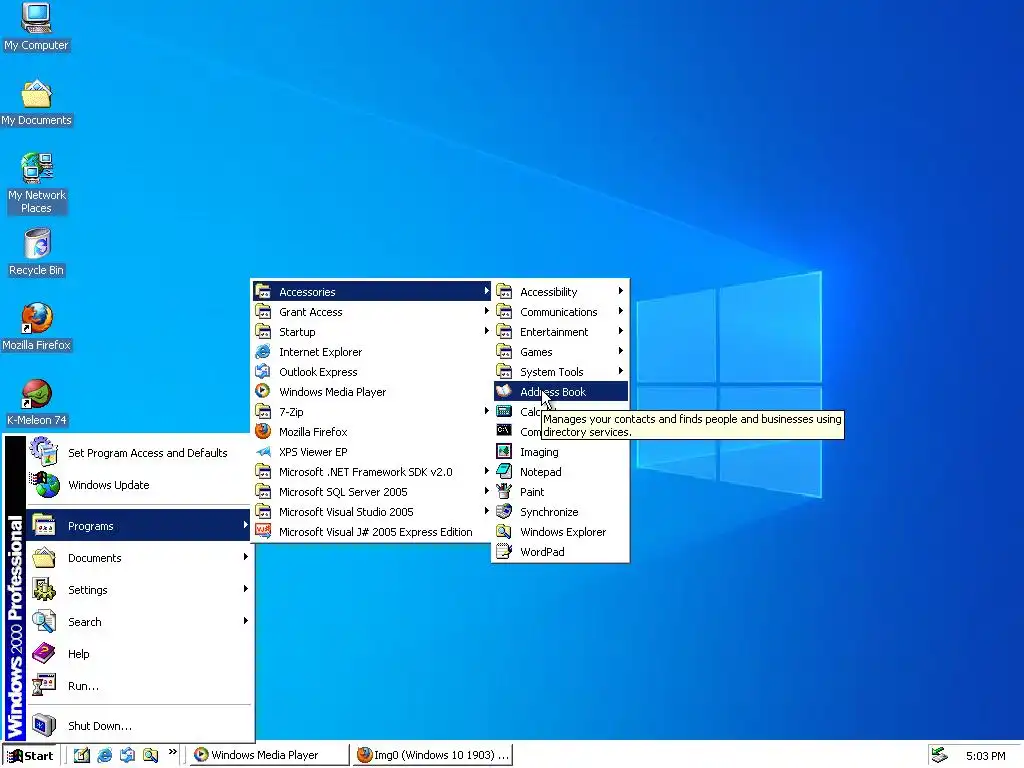The width and height of the screenshot is (1024, 768).
Task: Launch Windows Media Player from Programs menu
Action: pyautogui.click(x=371, y=392)
